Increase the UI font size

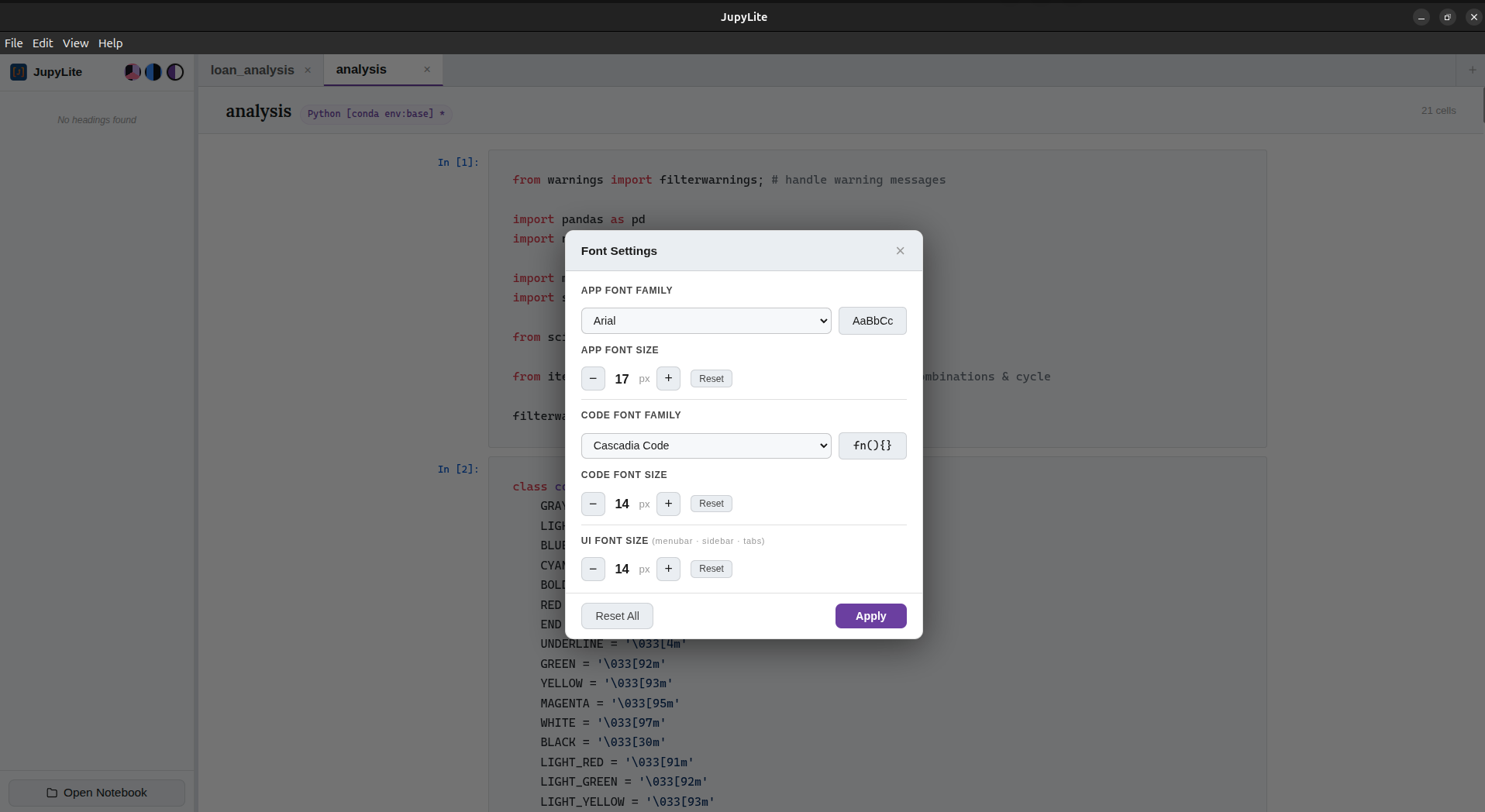coord(668,569)
